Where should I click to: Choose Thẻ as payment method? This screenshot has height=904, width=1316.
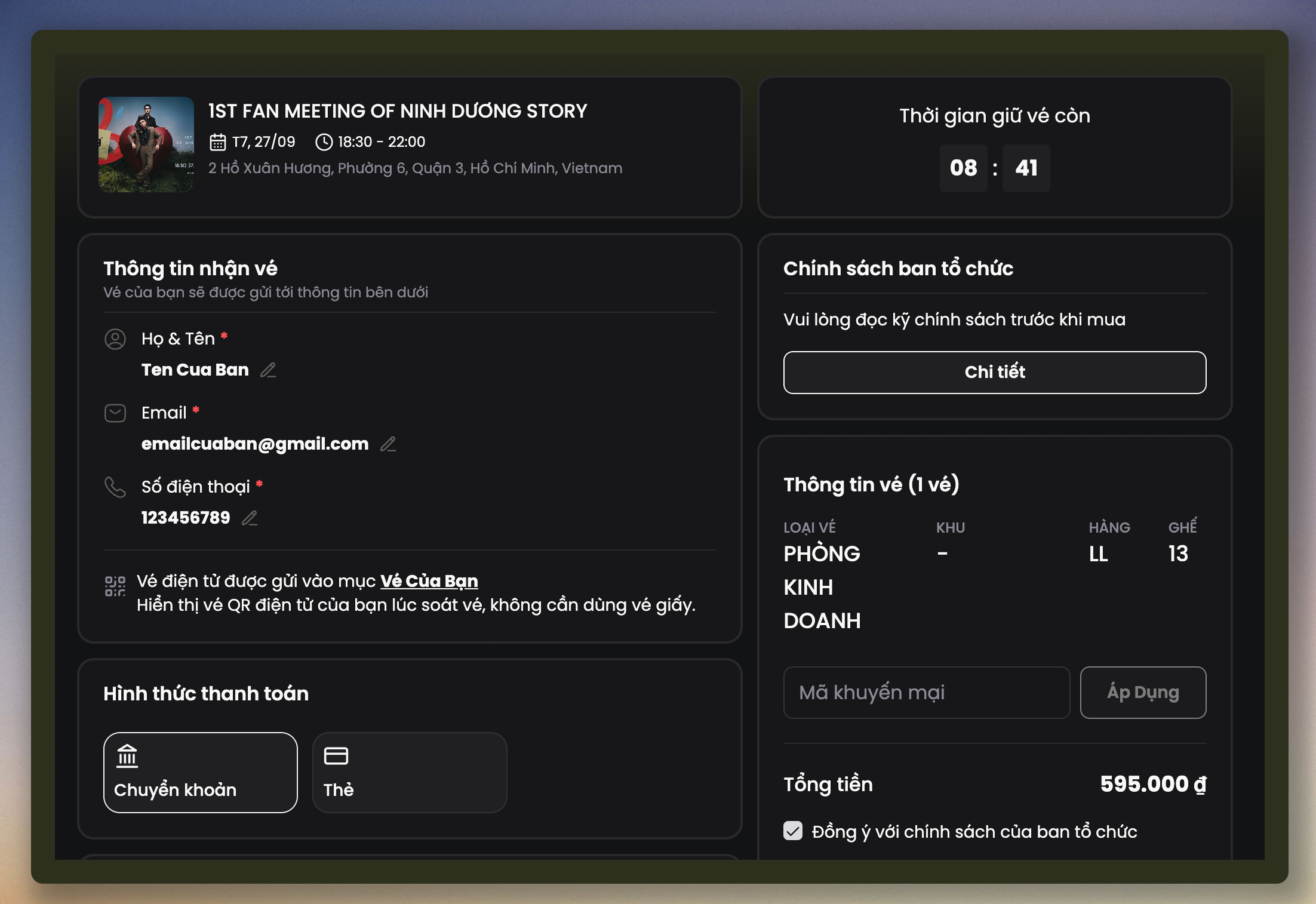point(409,773)
